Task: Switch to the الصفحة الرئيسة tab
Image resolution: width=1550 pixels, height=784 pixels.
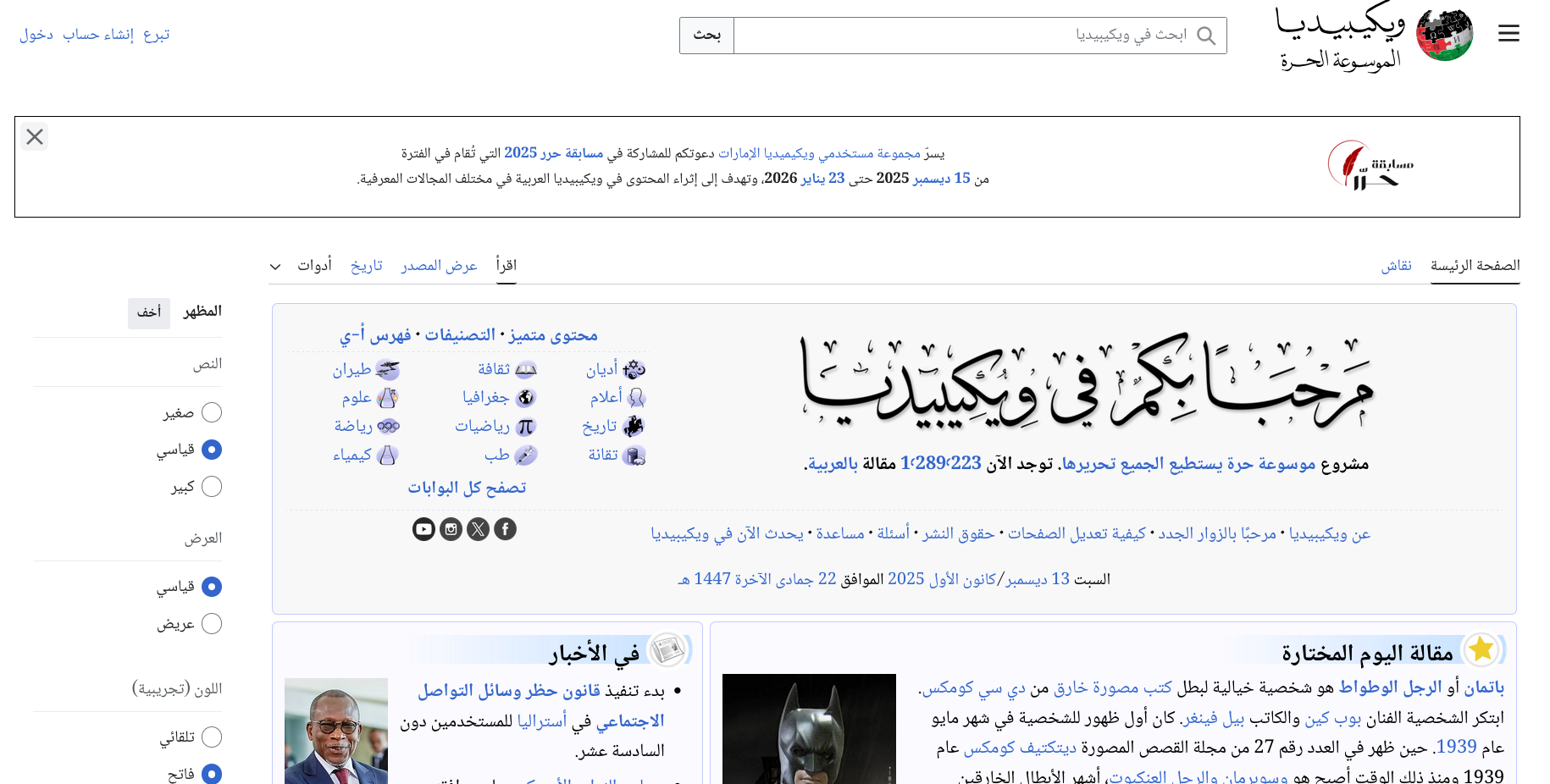Action: point(1475,266)
